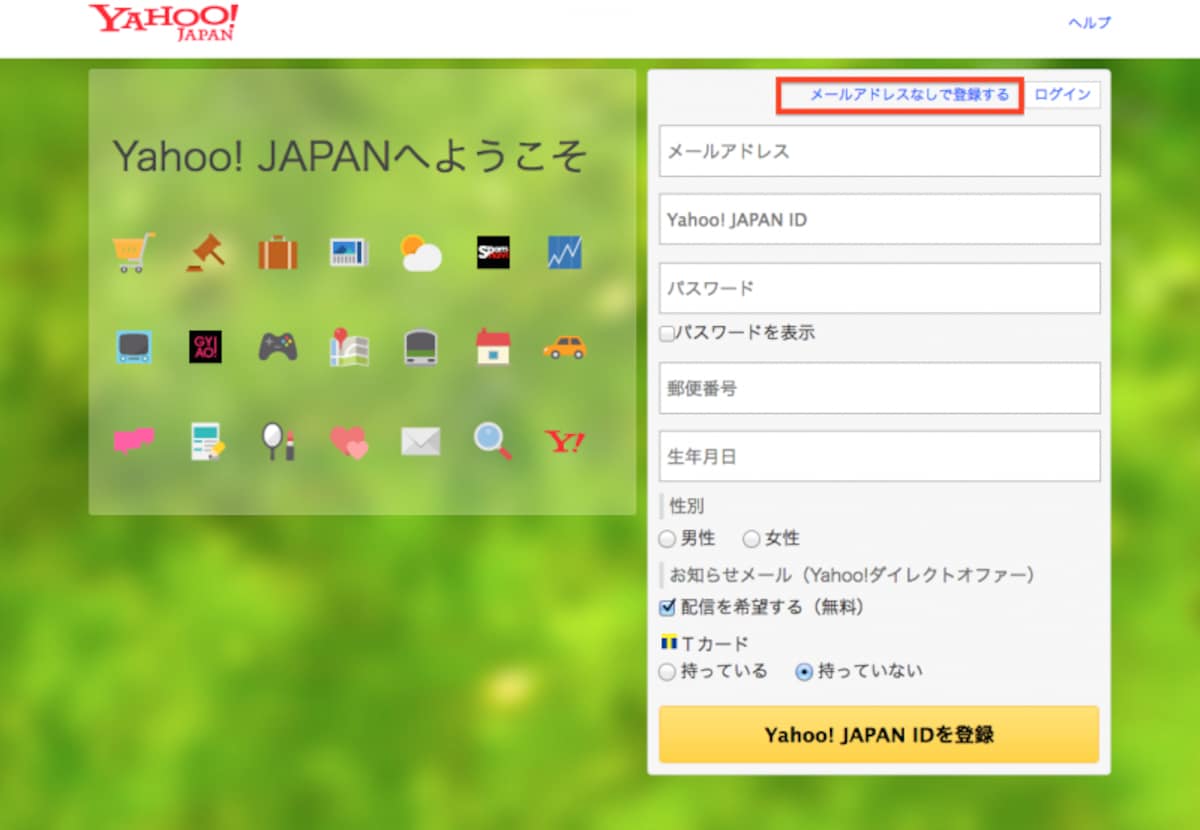Focus the 郵便番号 input field
The height and width of the screenshot is (830, 1200).
click(880, 388)
